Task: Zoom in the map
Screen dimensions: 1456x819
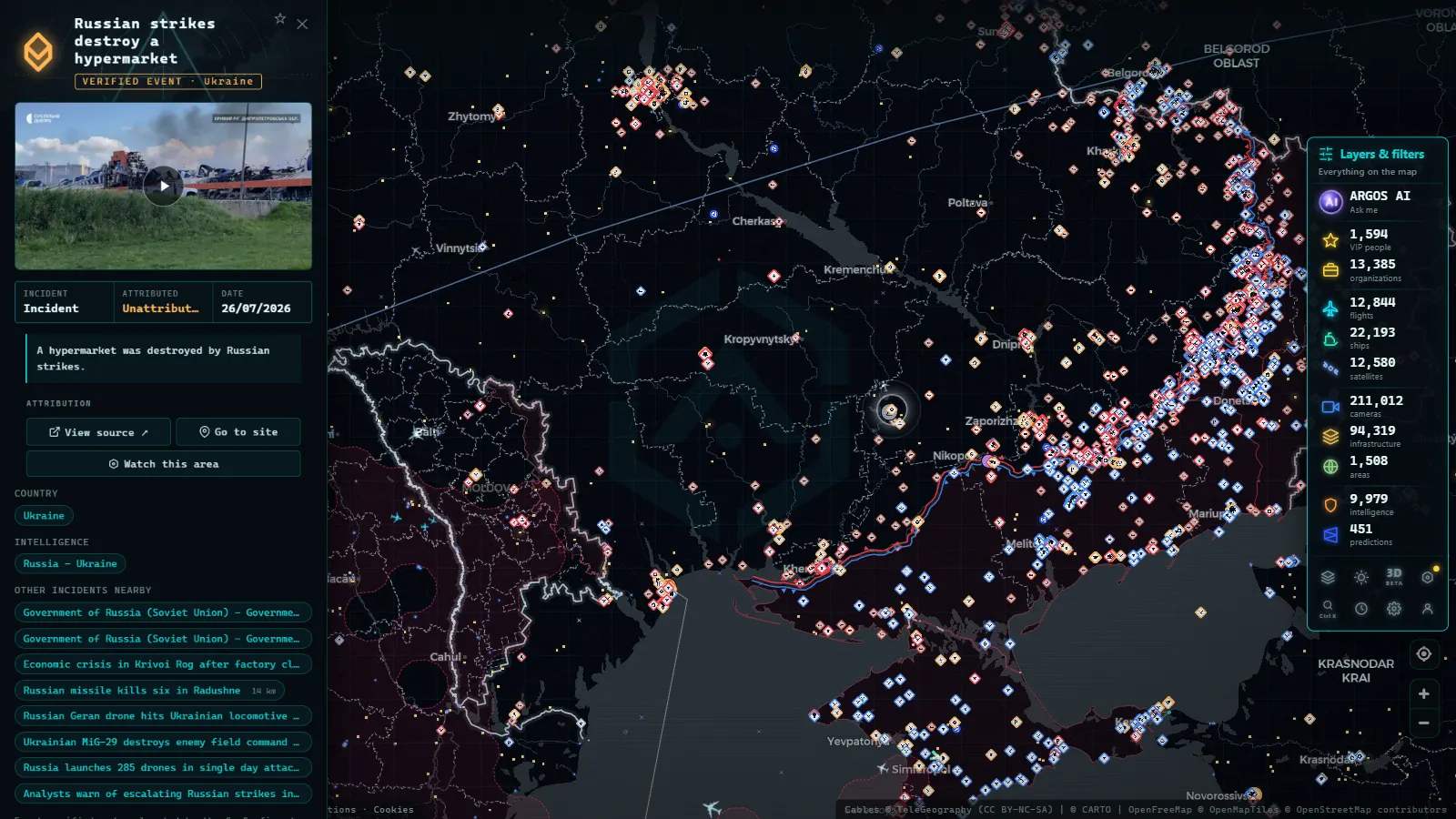Action: 1424,693
